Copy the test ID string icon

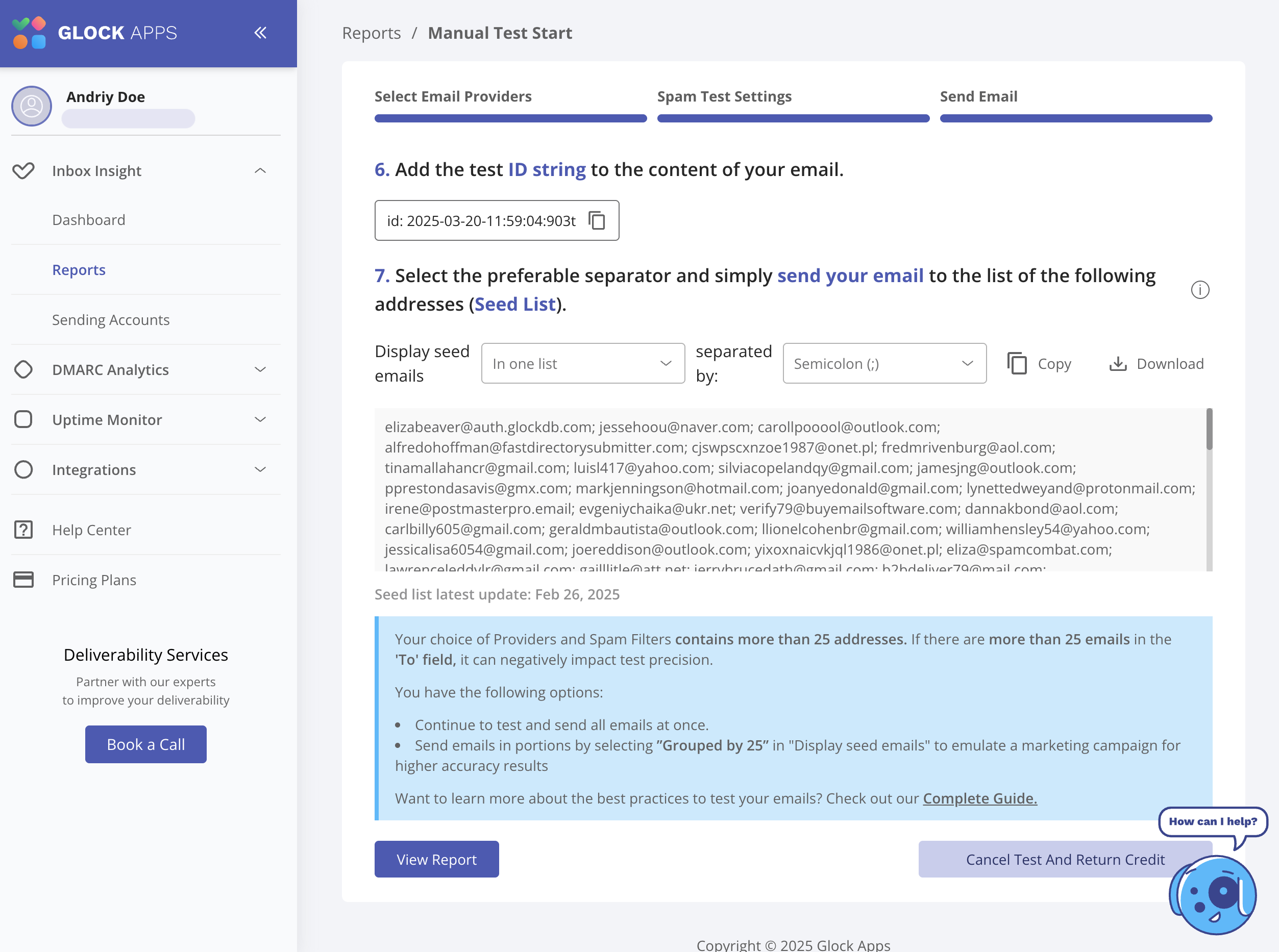click(x=597, y=220)
